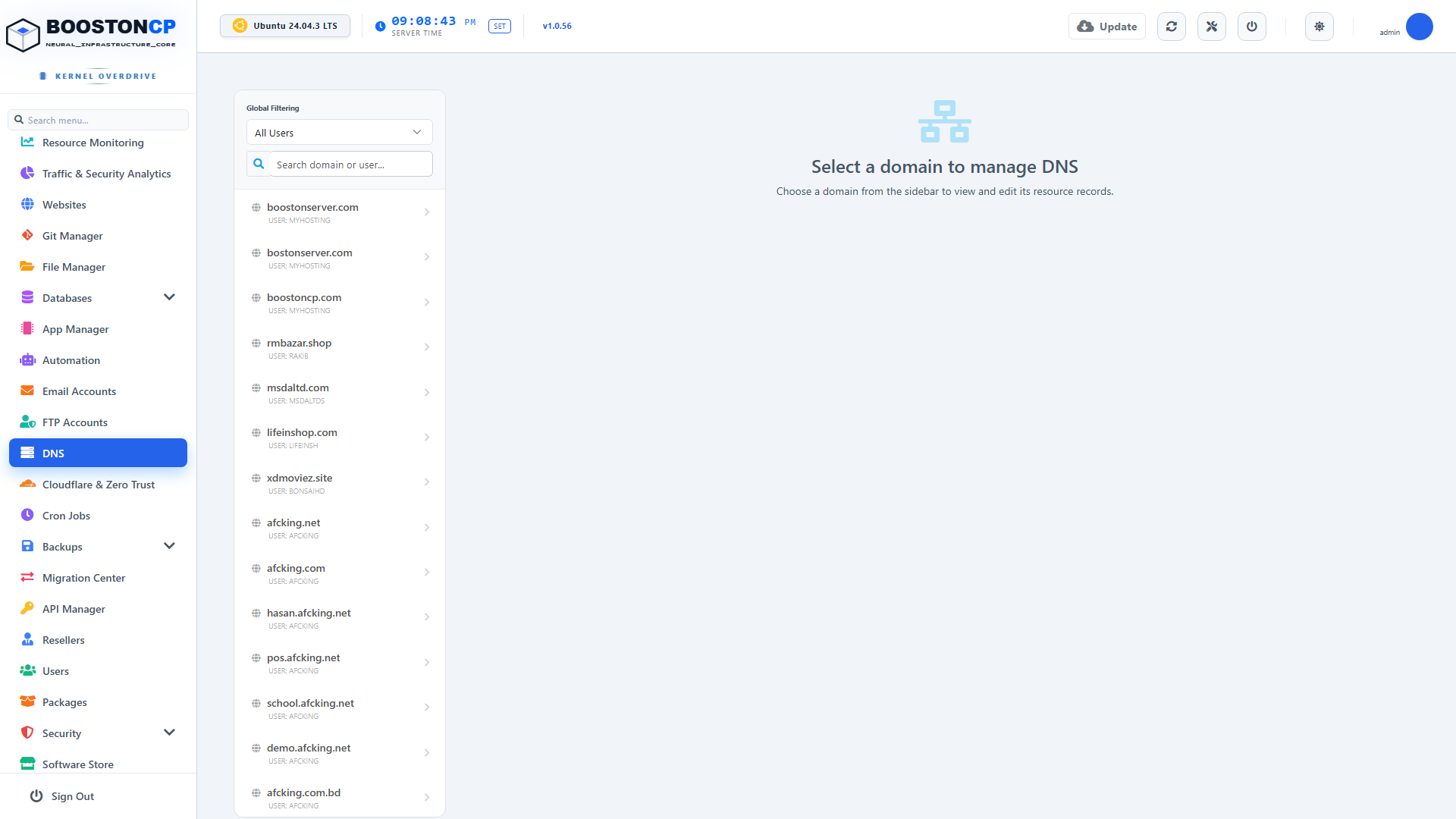Select msdaltd.com domain
The image size is (1456, 819).
(340, 393)
